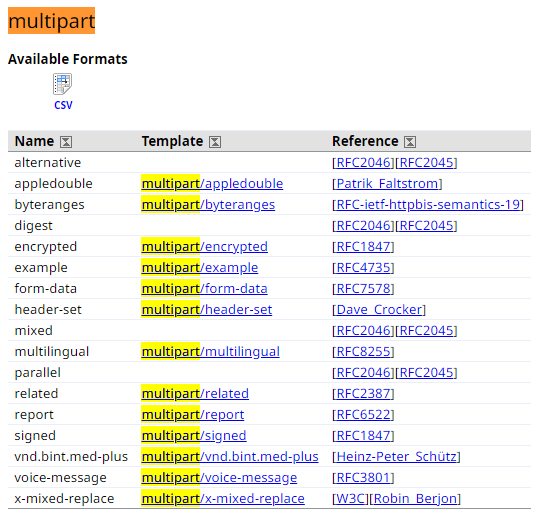
Task: Open the W3C reference link
Action: (350, 499)
